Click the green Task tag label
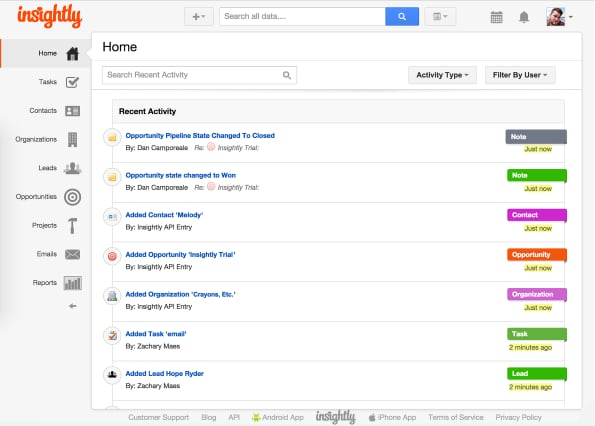Screen dimensions: 595x426 tap(537, 334)
